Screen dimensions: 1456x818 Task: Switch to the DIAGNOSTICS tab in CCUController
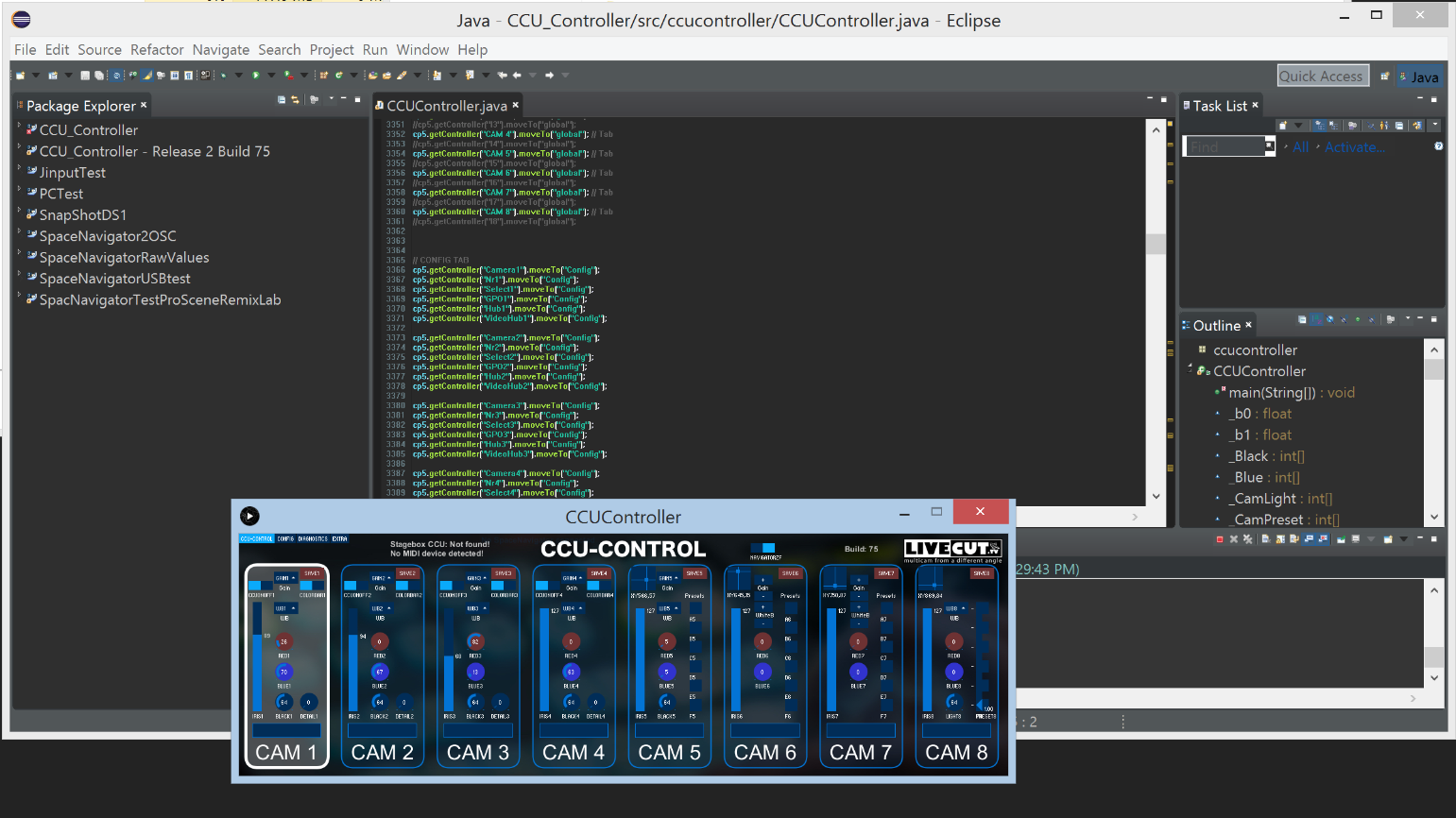(313, 539)
